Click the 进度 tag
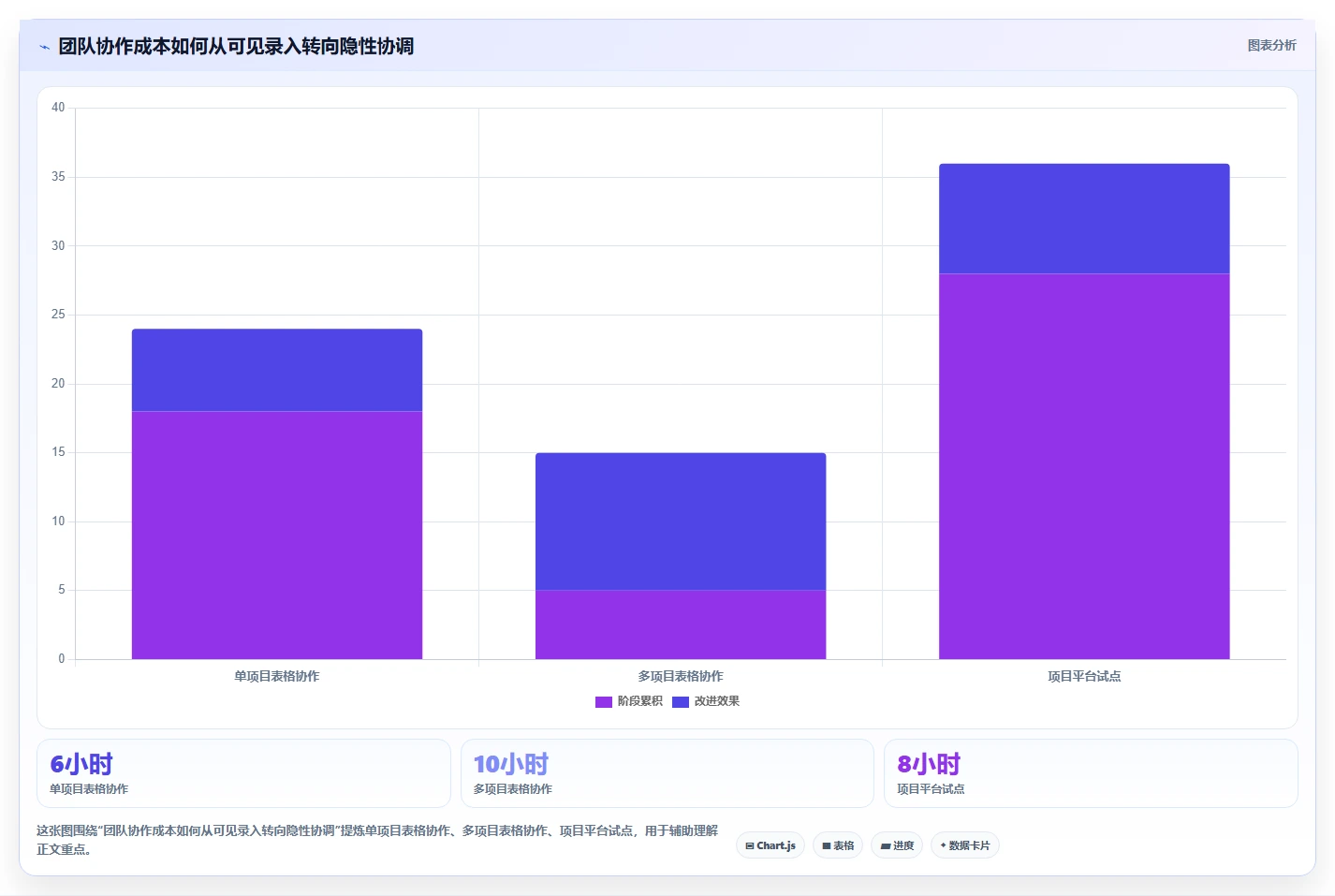This screenshot has width=1335, height=896. 897,845
